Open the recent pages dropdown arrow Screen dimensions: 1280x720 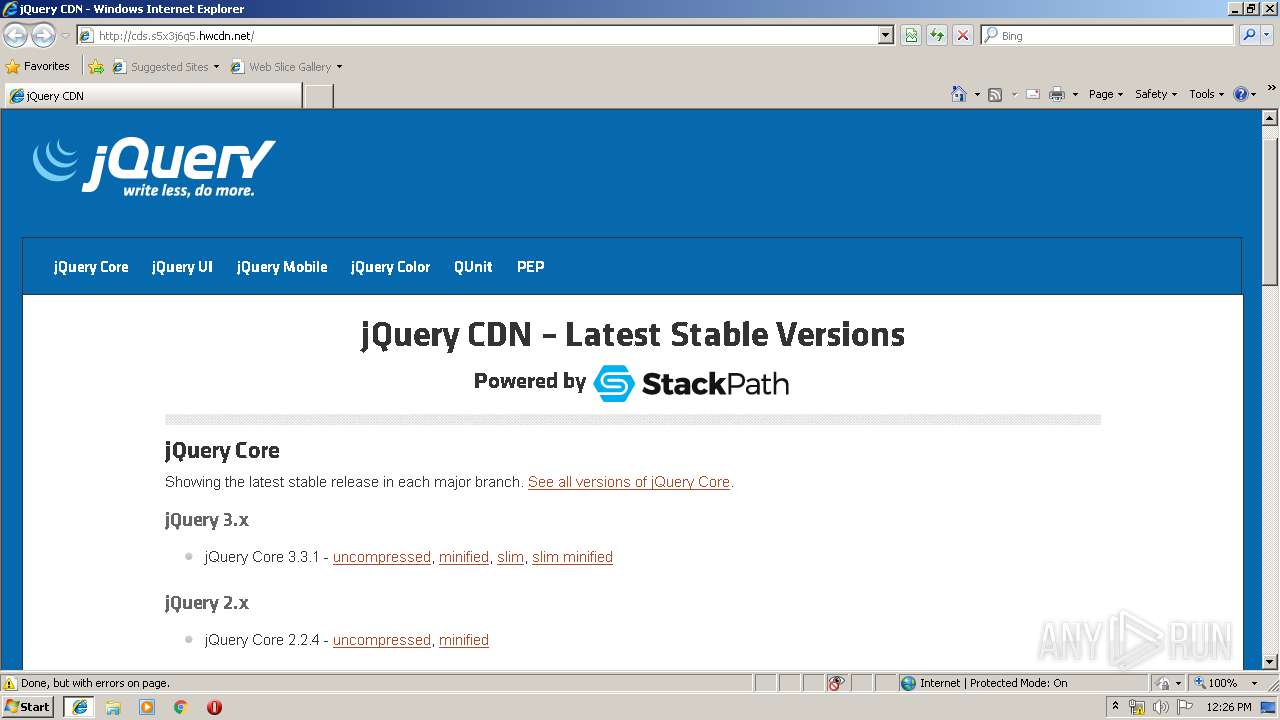coord(65,36)
